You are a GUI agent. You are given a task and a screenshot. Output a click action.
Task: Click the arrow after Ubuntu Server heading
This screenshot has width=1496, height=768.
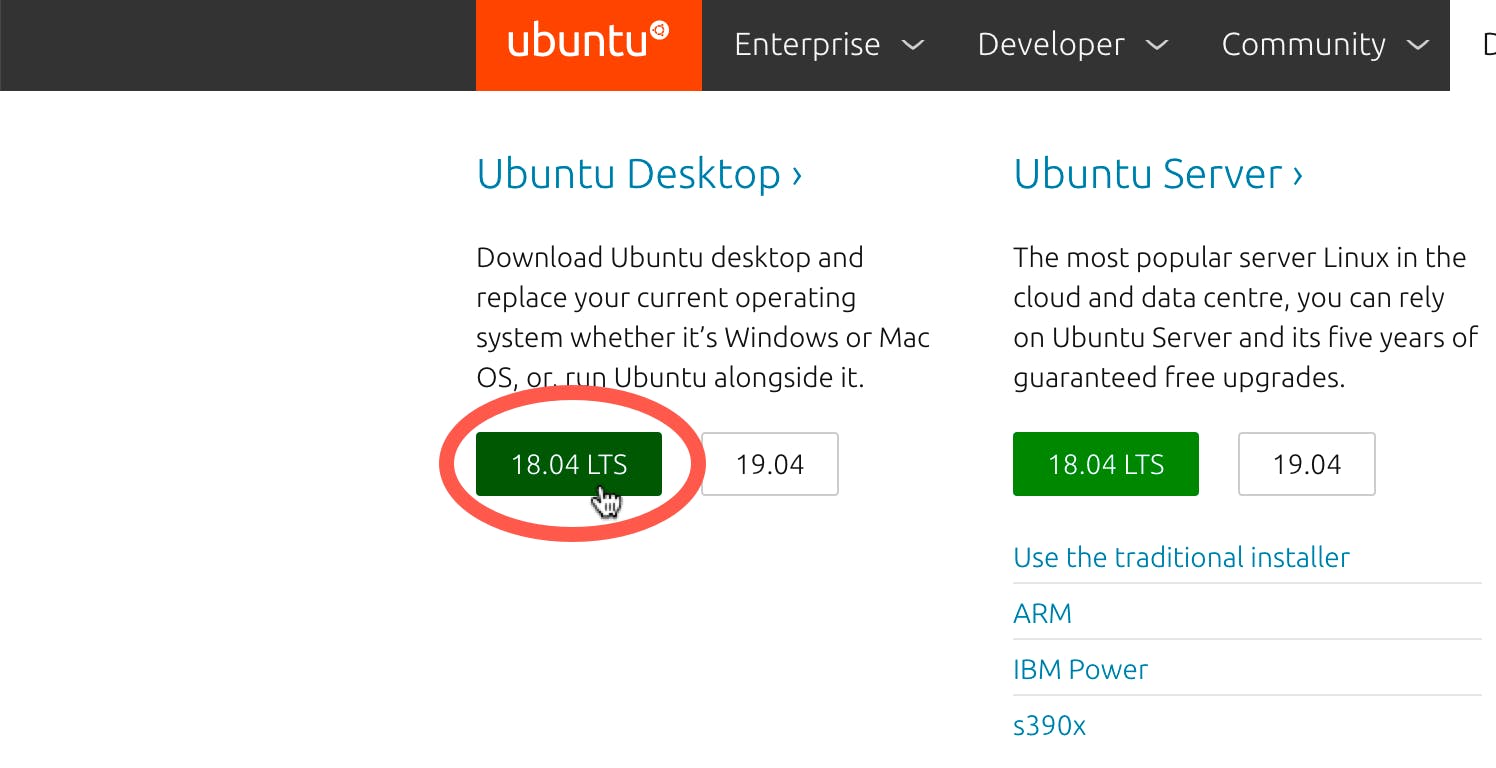pos(1298,176)
